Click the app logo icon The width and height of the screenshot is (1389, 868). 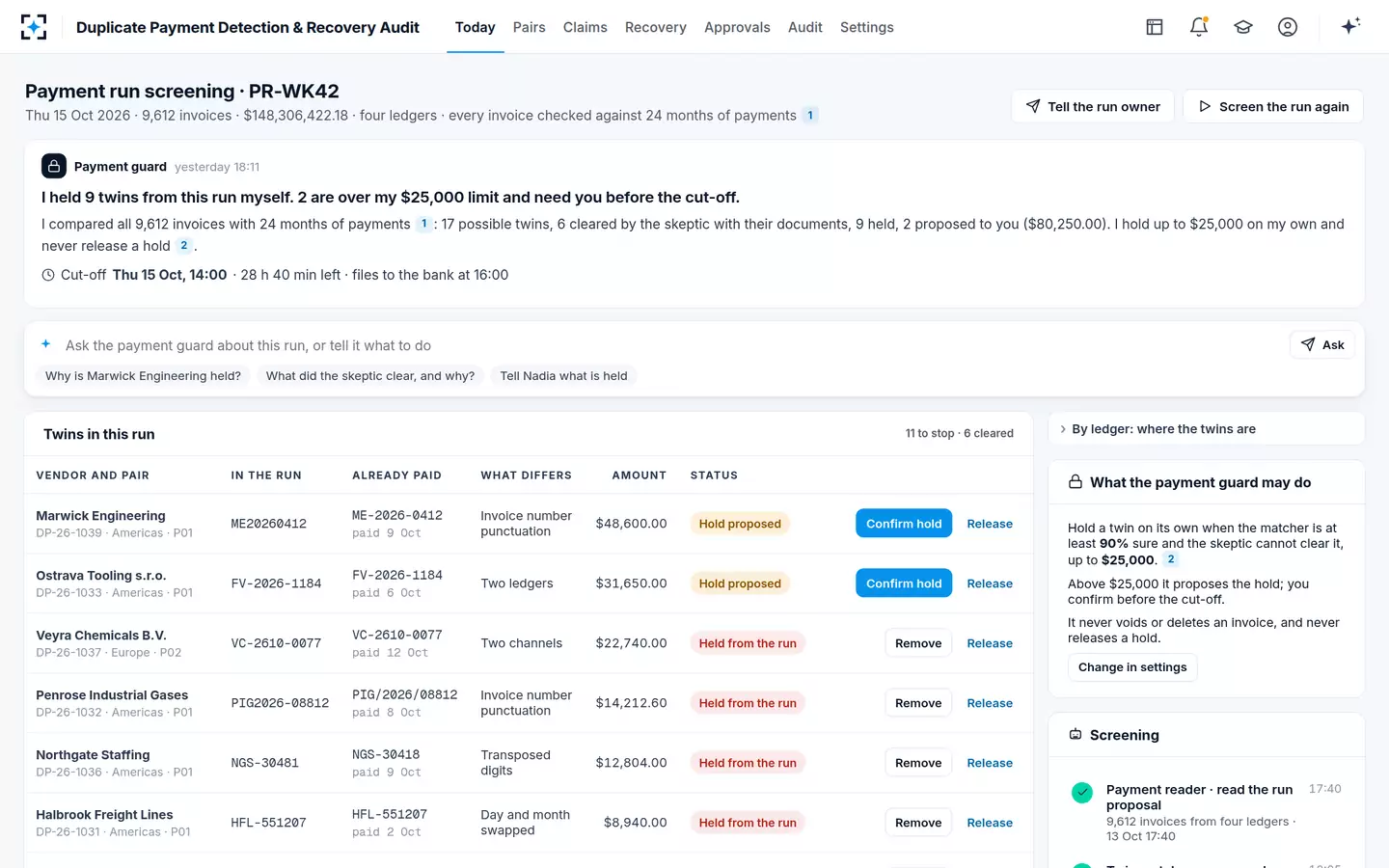(34, 27)
